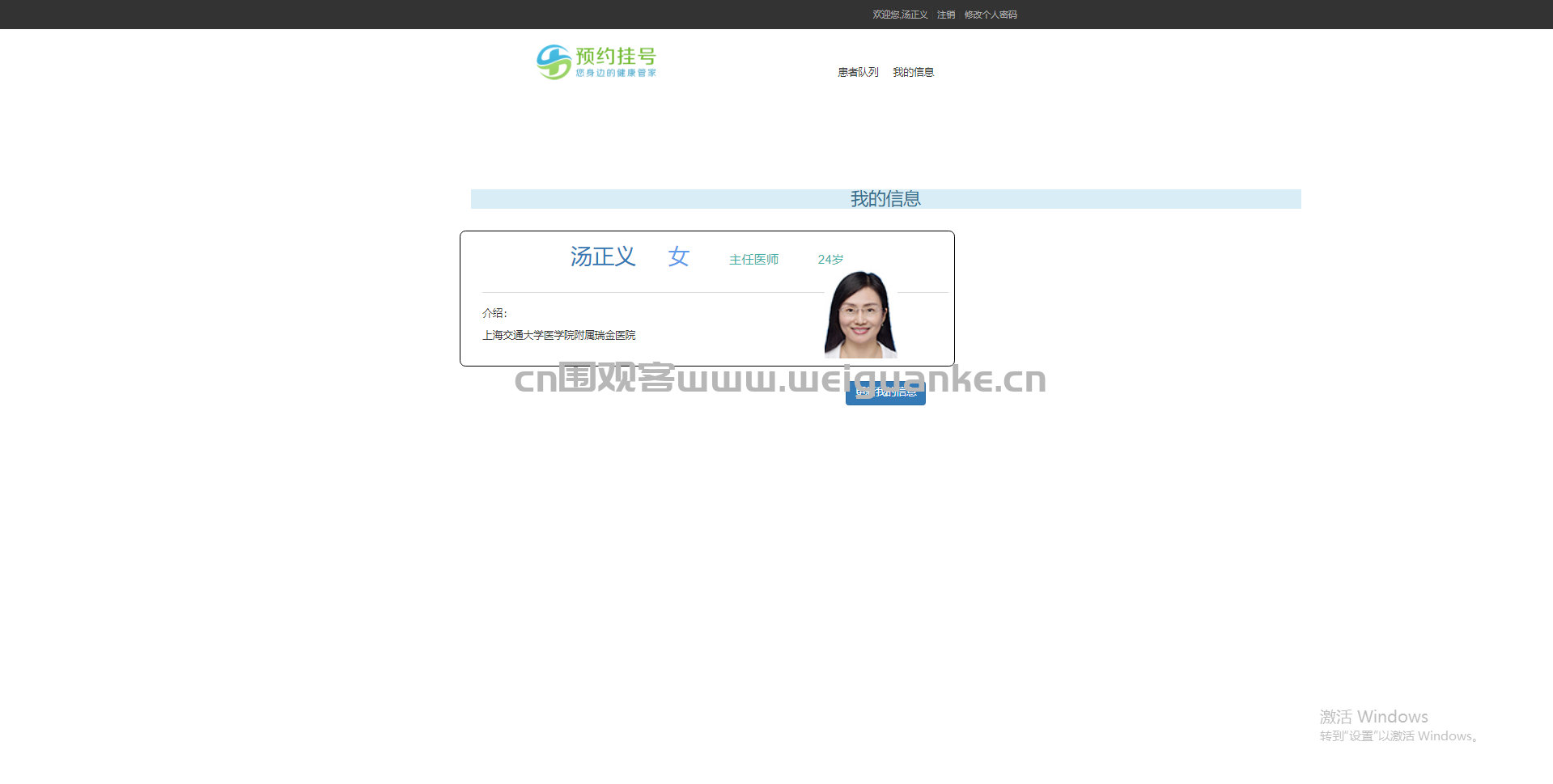This screenshot has width=1553, height=784.
Task: Click the blue 更新我的信息 button
Action: (x=885, y=393)
